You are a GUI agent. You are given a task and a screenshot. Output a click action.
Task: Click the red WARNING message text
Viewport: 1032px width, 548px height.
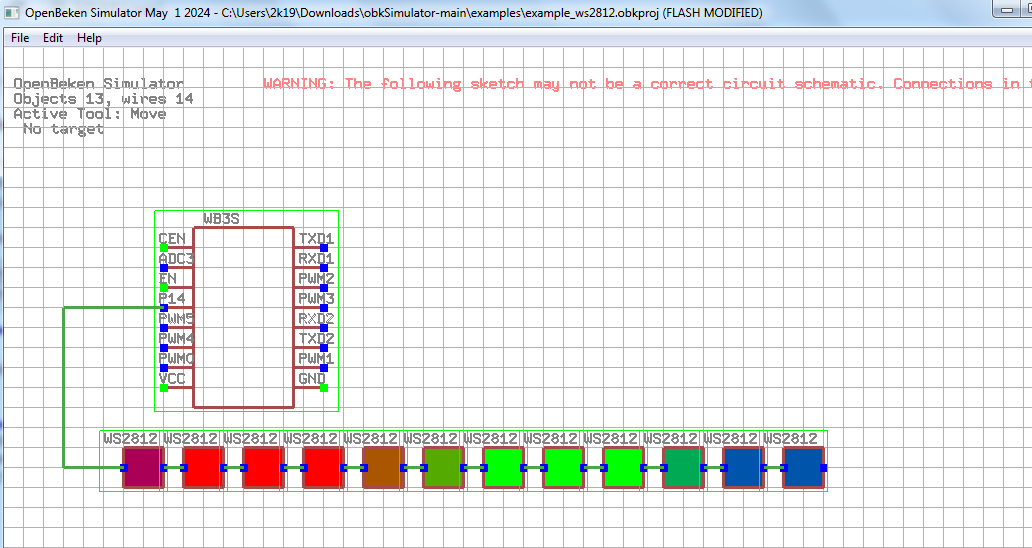click(648, 84)
